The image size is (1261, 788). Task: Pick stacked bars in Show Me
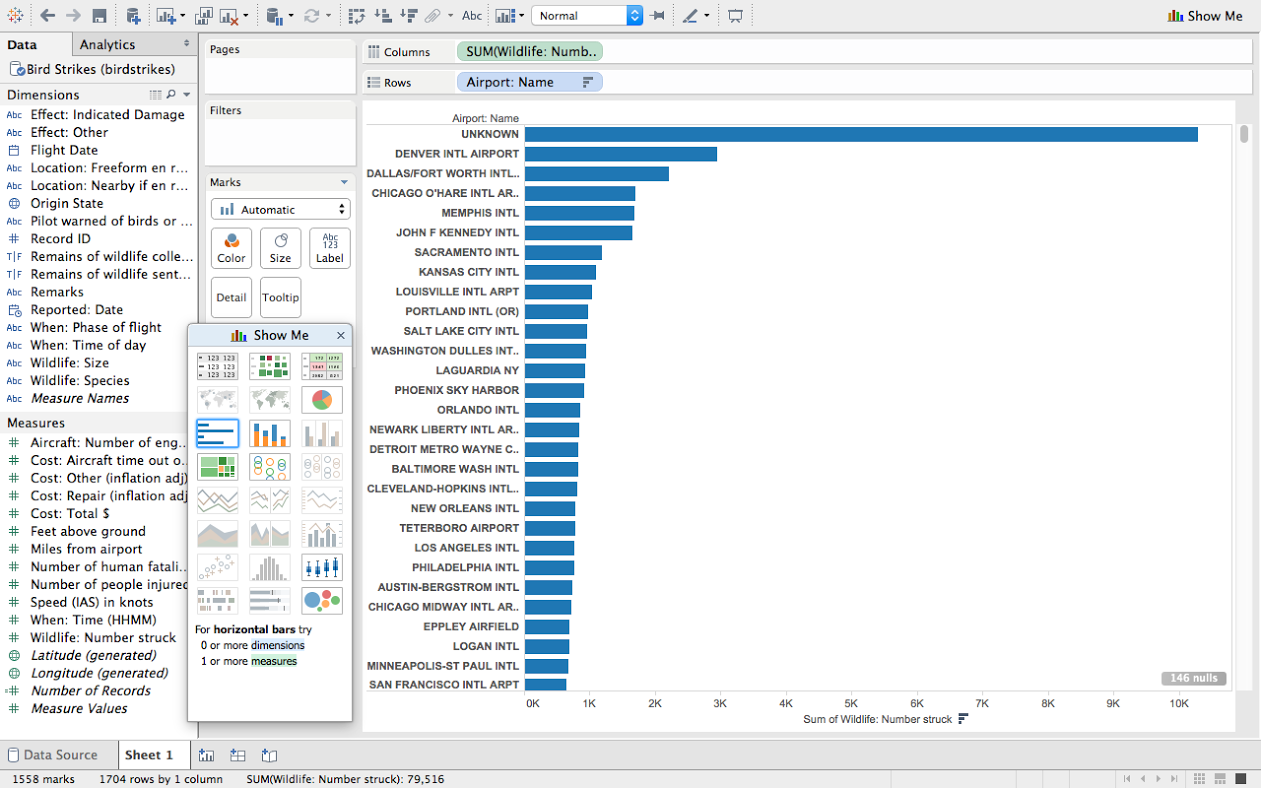pos(270,433)
